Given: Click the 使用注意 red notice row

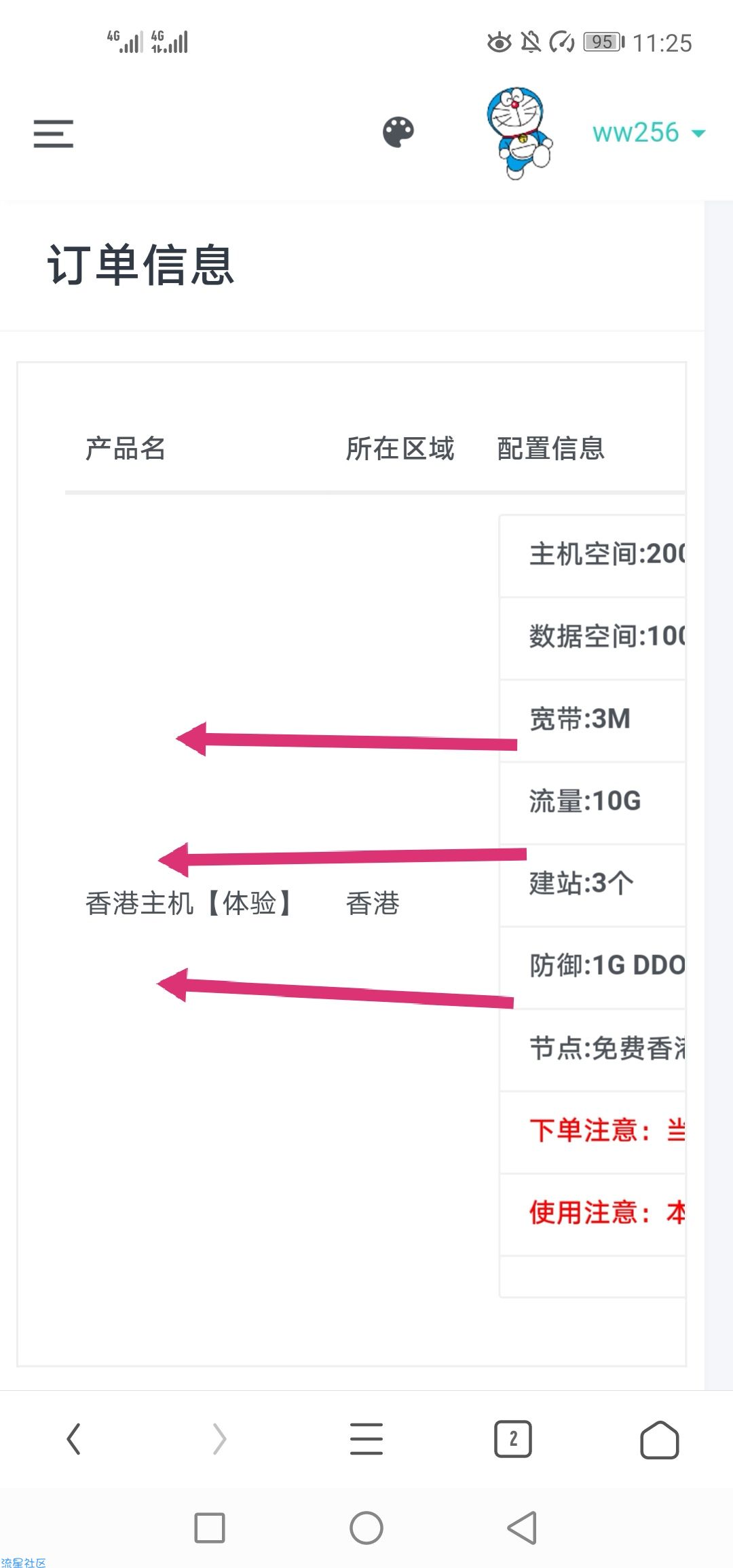Looking at the screenshot, I should tap(593, 1214).
